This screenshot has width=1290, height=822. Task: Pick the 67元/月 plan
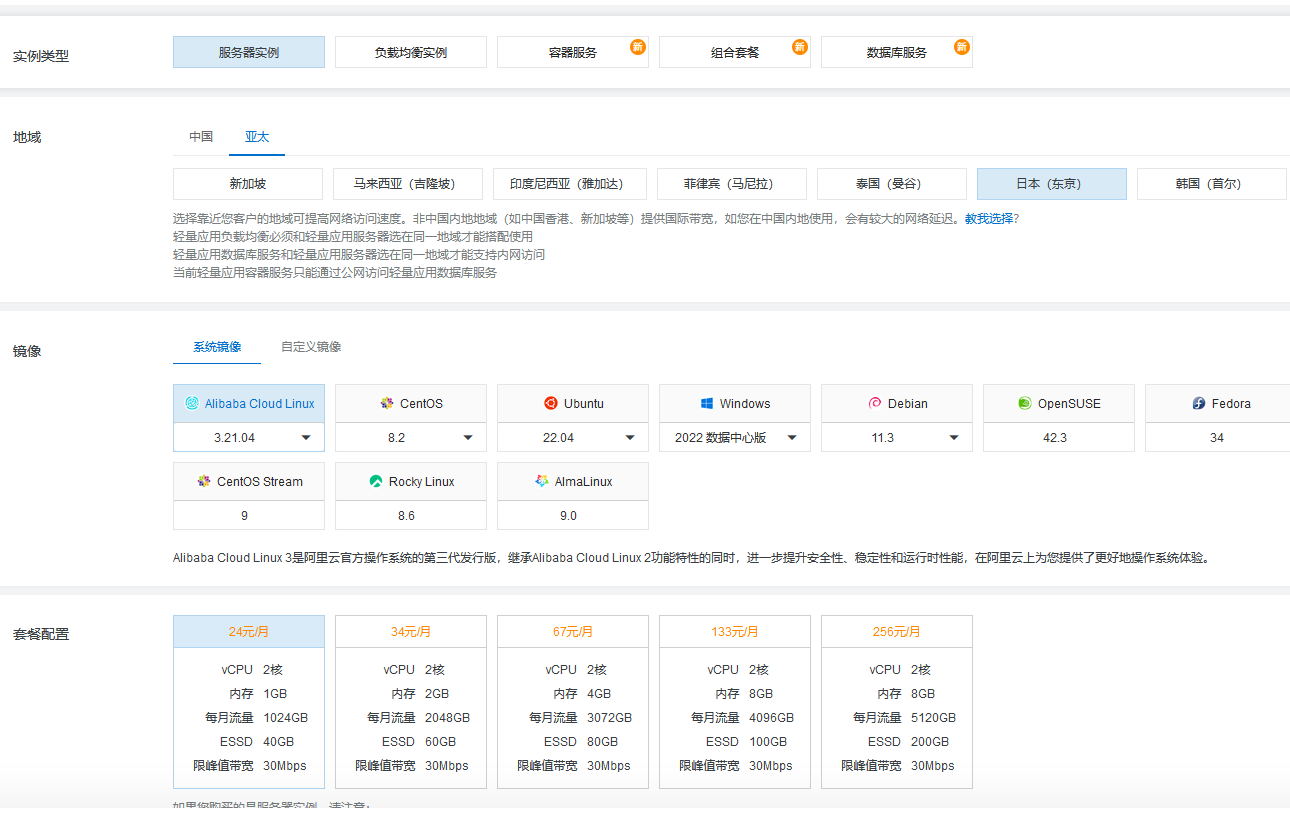tap(573, 702)
